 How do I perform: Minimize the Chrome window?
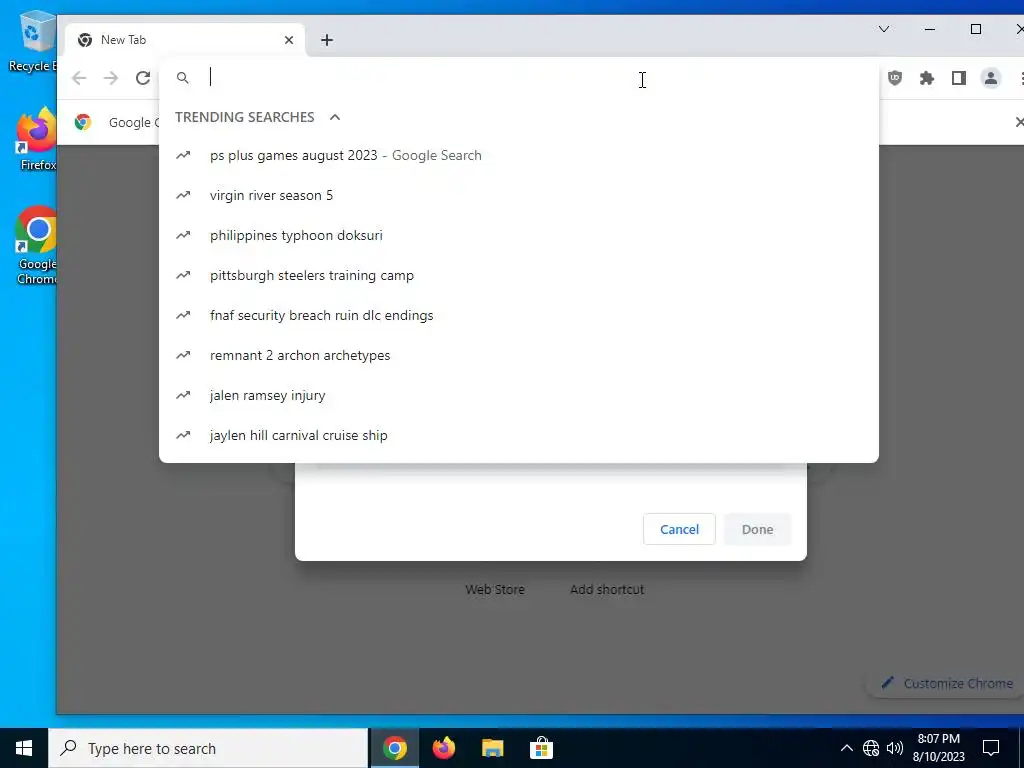pyautogui.click(x=930, y=29)
